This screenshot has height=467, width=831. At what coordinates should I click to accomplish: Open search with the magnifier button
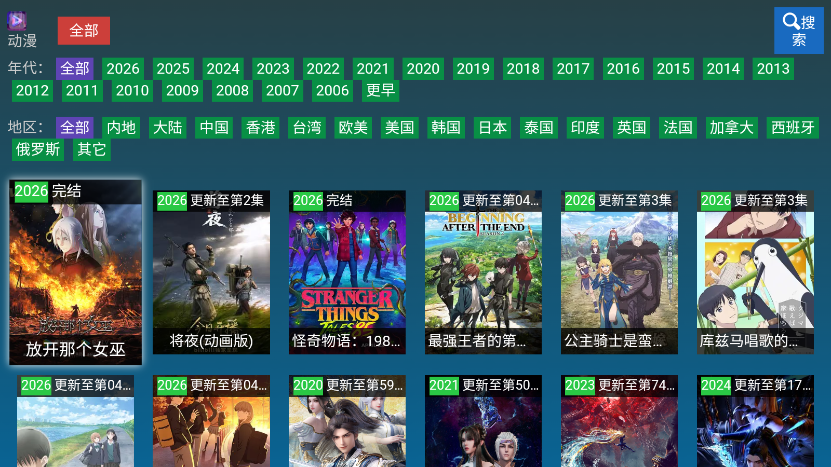point(798,31)
